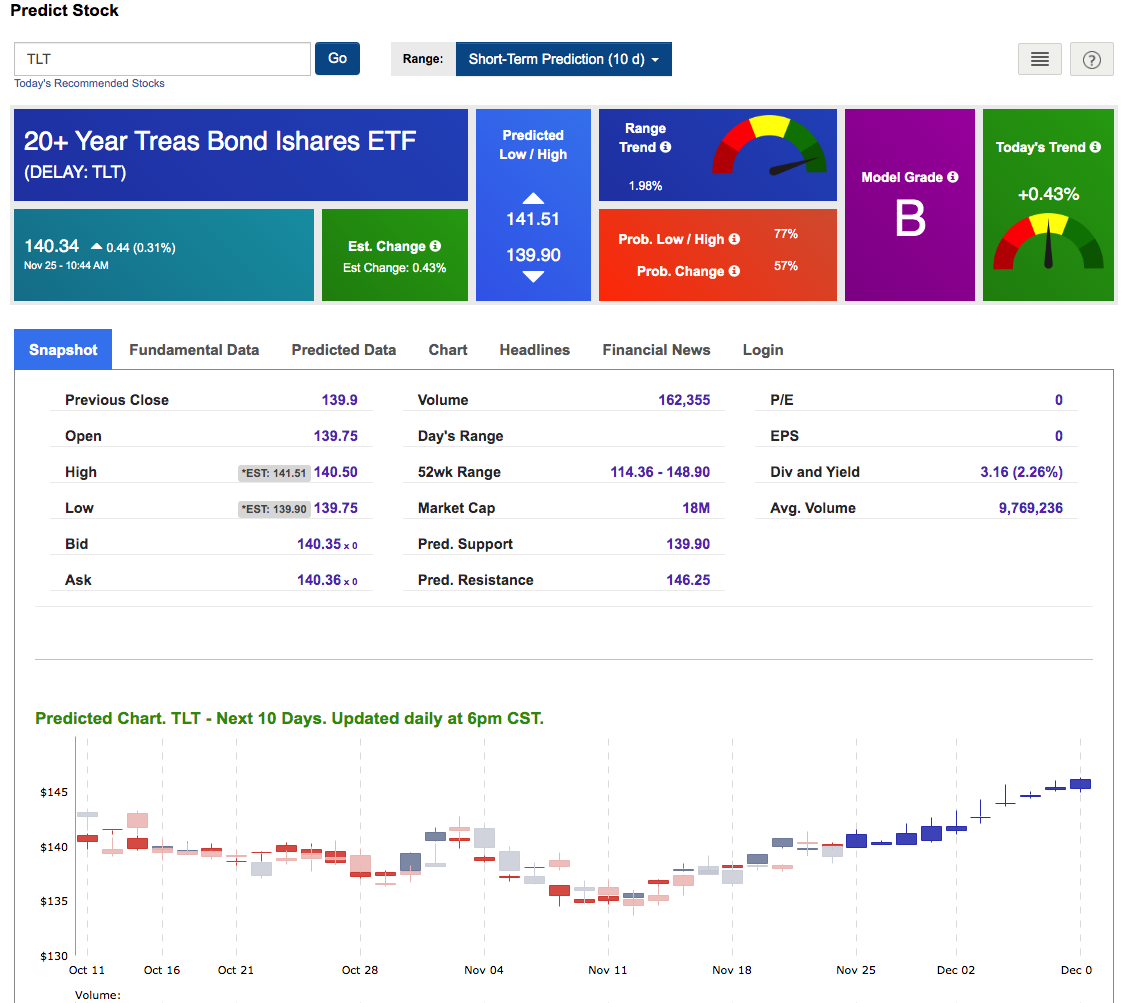1127x1003 pixels.
Task: Click the predicted high 141.51 value
Action: tap(533, 219)
